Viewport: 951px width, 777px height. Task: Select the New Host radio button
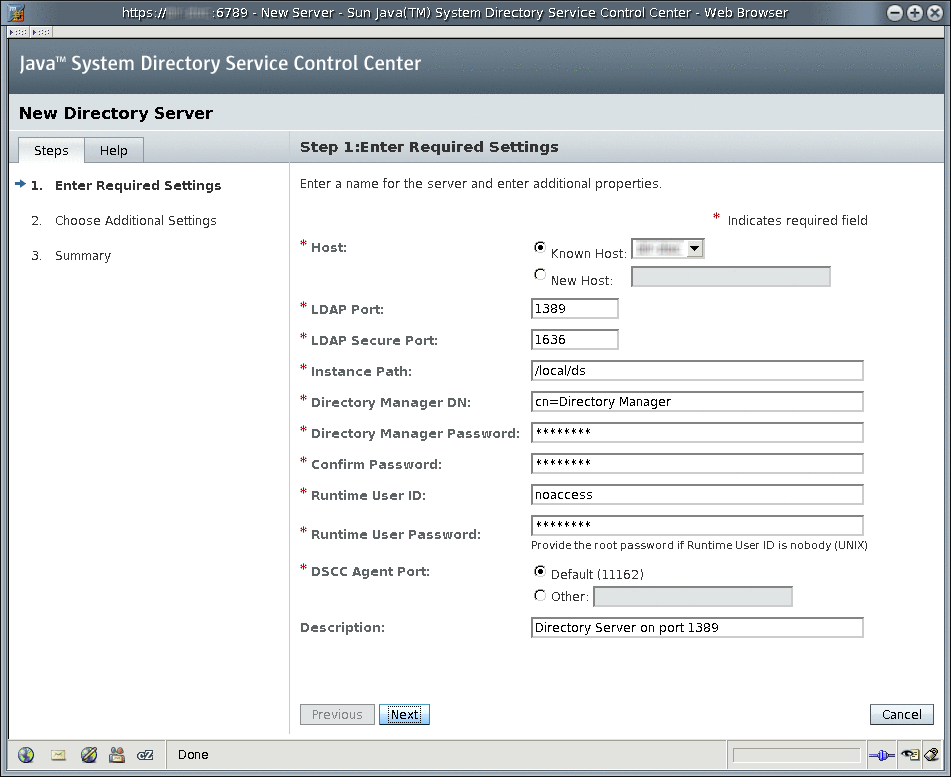(540, 274)
